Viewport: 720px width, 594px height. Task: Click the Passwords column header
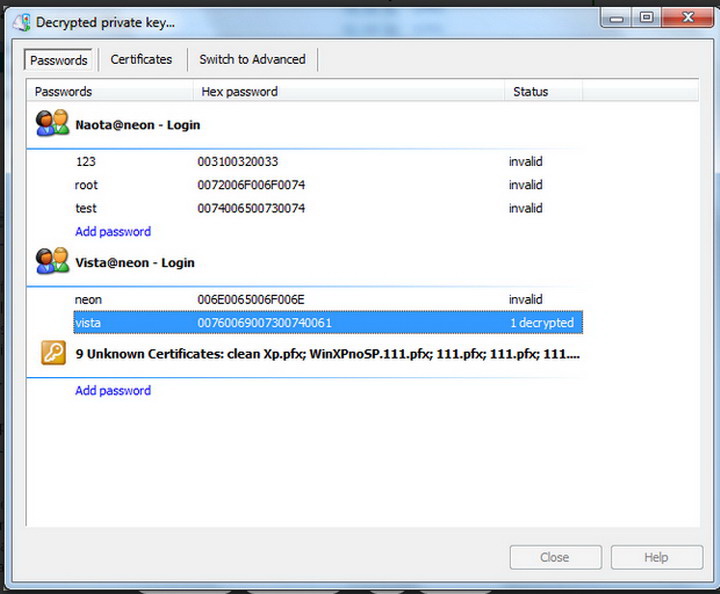(109, 91)
